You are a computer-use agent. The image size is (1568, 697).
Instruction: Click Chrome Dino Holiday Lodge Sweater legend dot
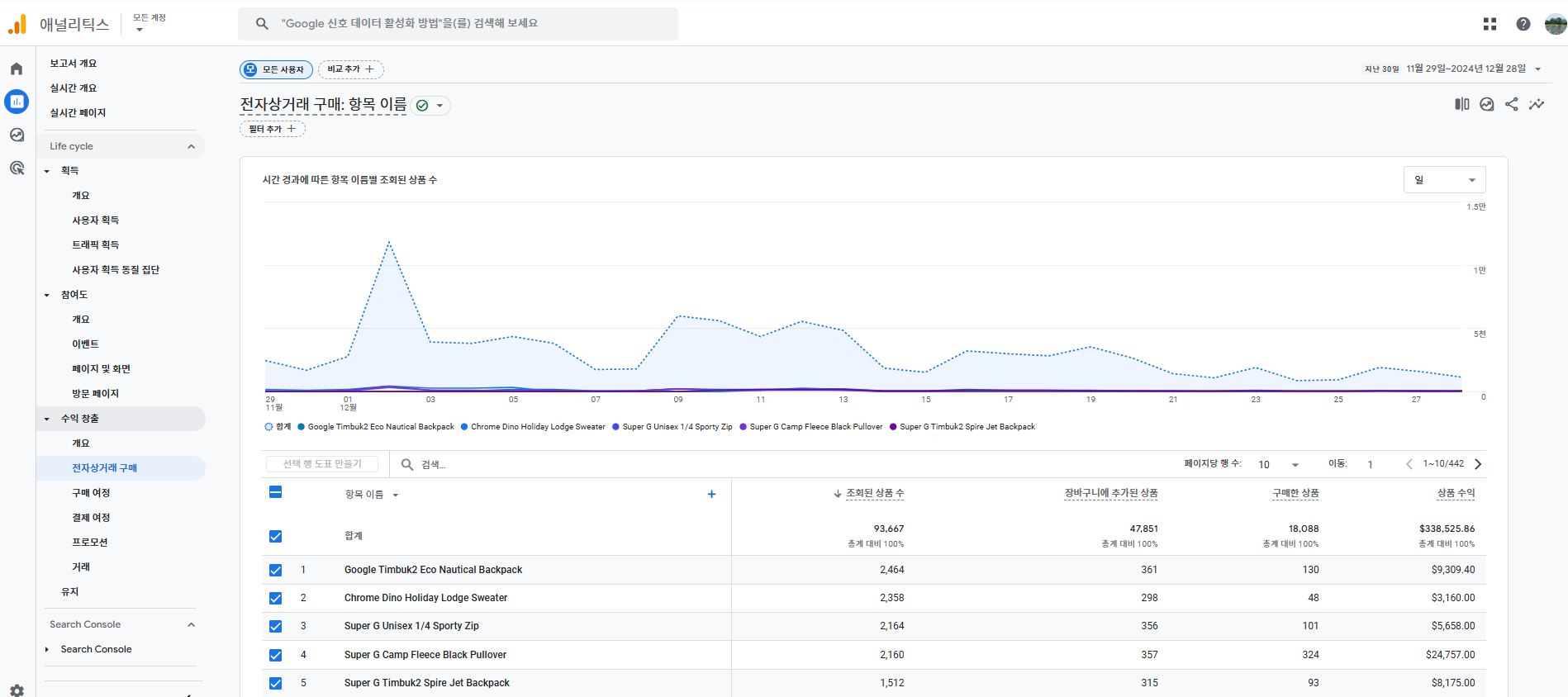464,427
